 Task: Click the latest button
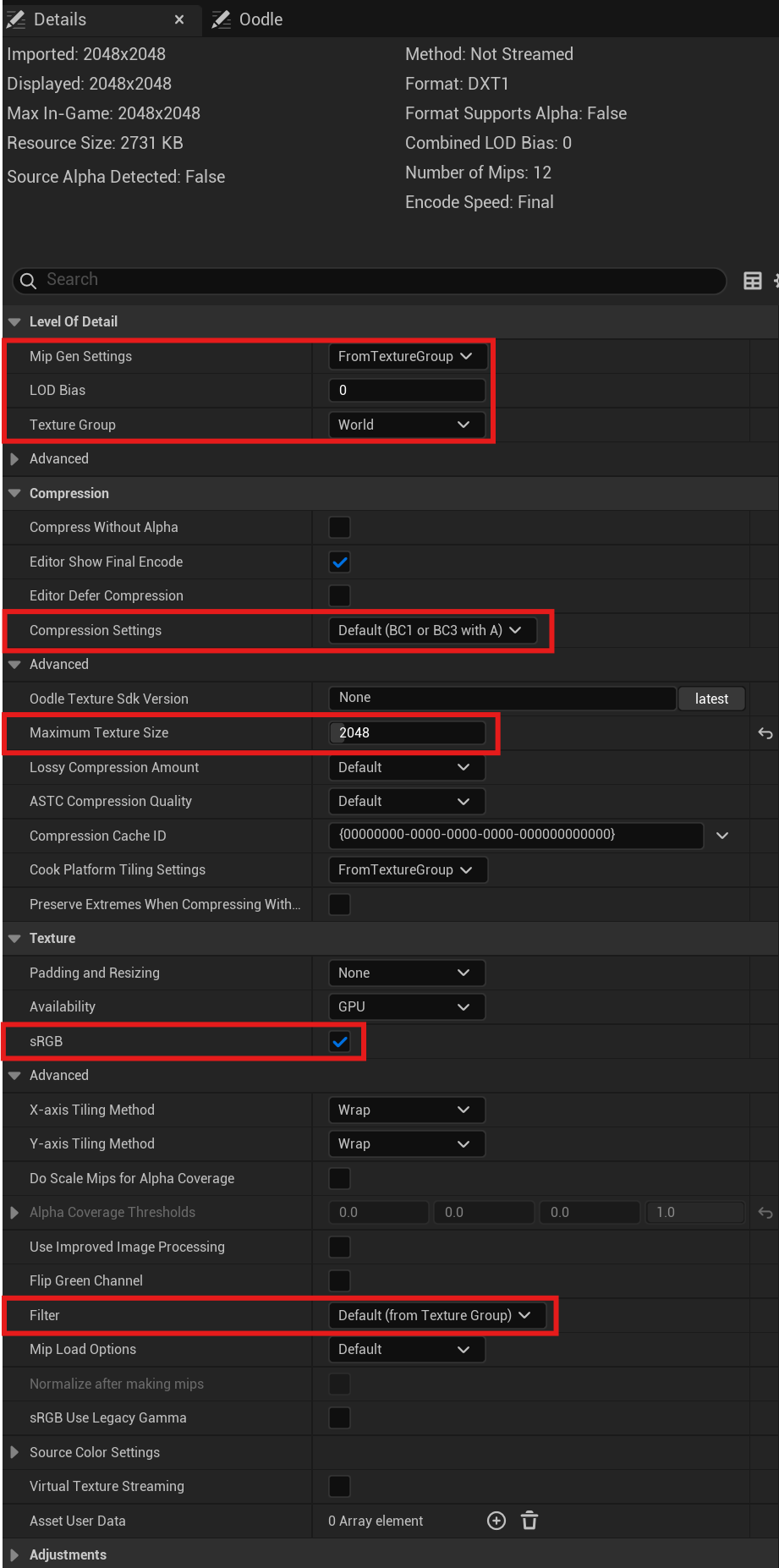tap(711, 699)
